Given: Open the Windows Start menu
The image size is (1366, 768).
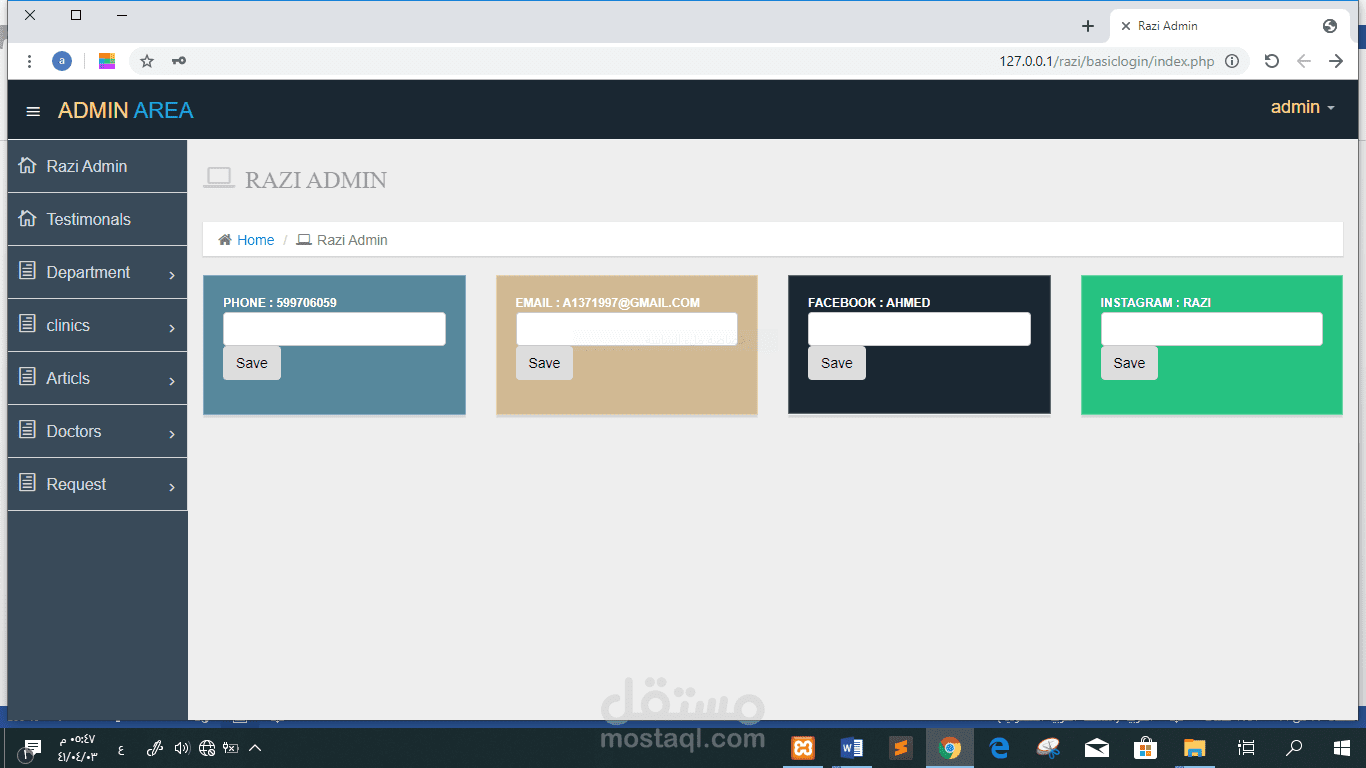Looking at the screenshot, I should [x=1342, y=748].
